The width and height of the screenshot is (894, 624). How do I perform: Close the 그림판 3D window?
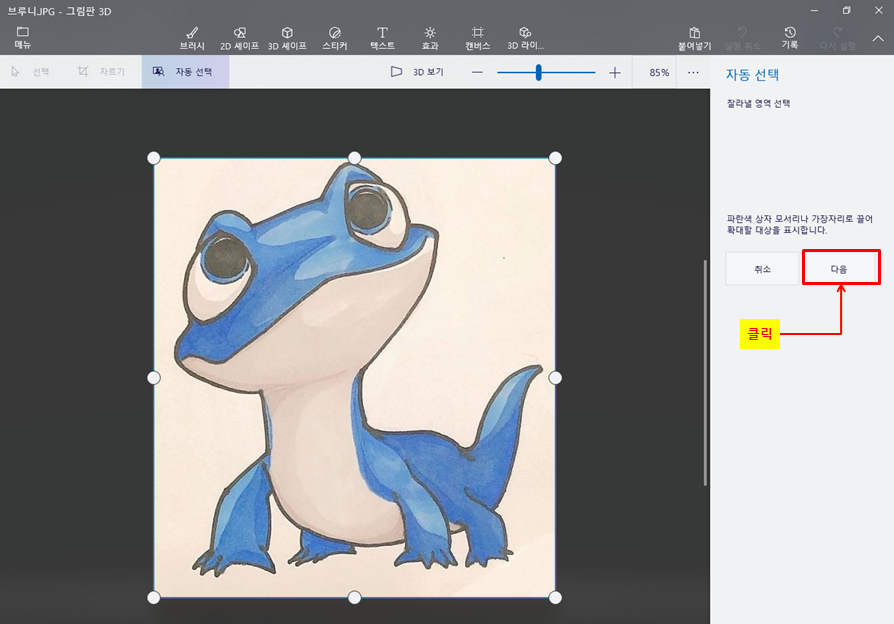[x=879, y=10]
